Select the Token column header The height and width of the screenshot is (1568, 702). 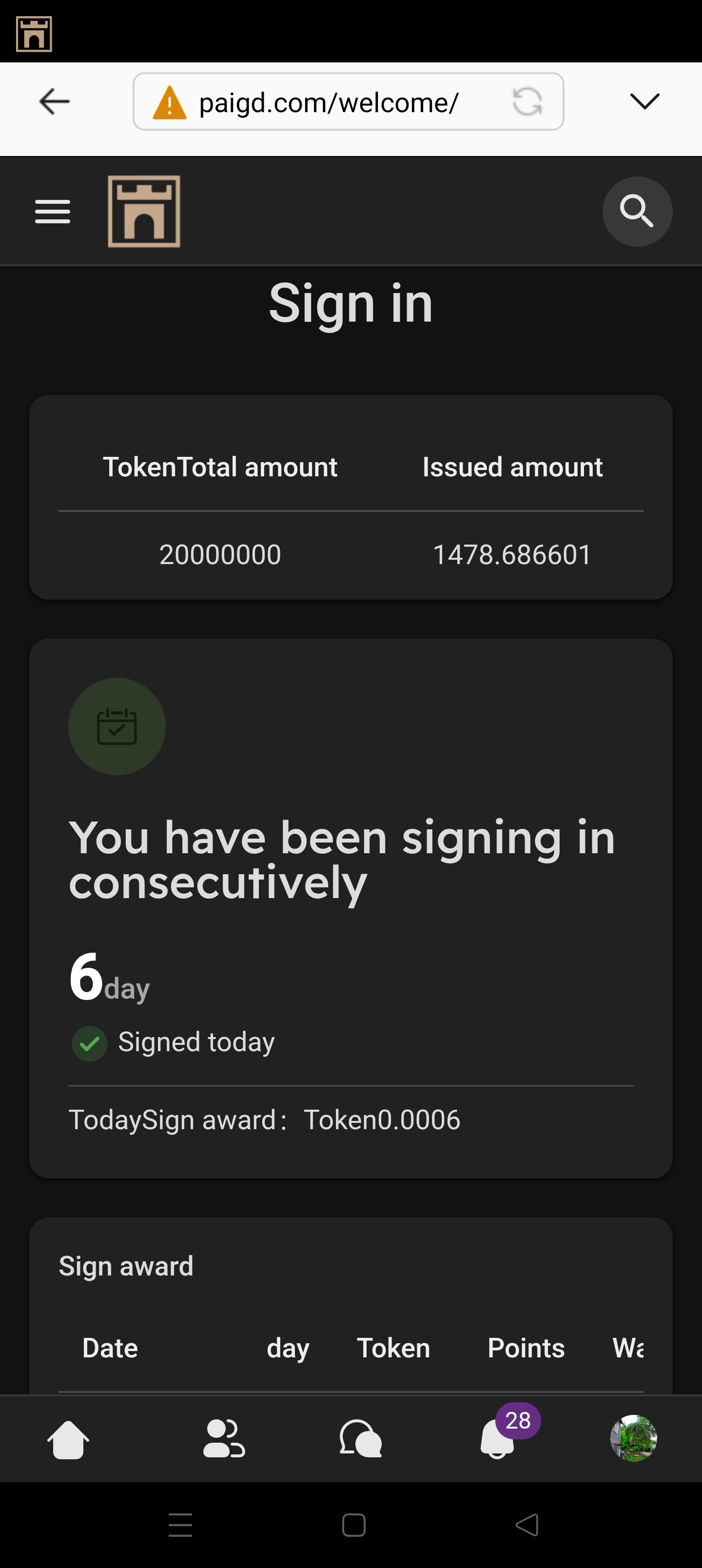pos(393,1348)
